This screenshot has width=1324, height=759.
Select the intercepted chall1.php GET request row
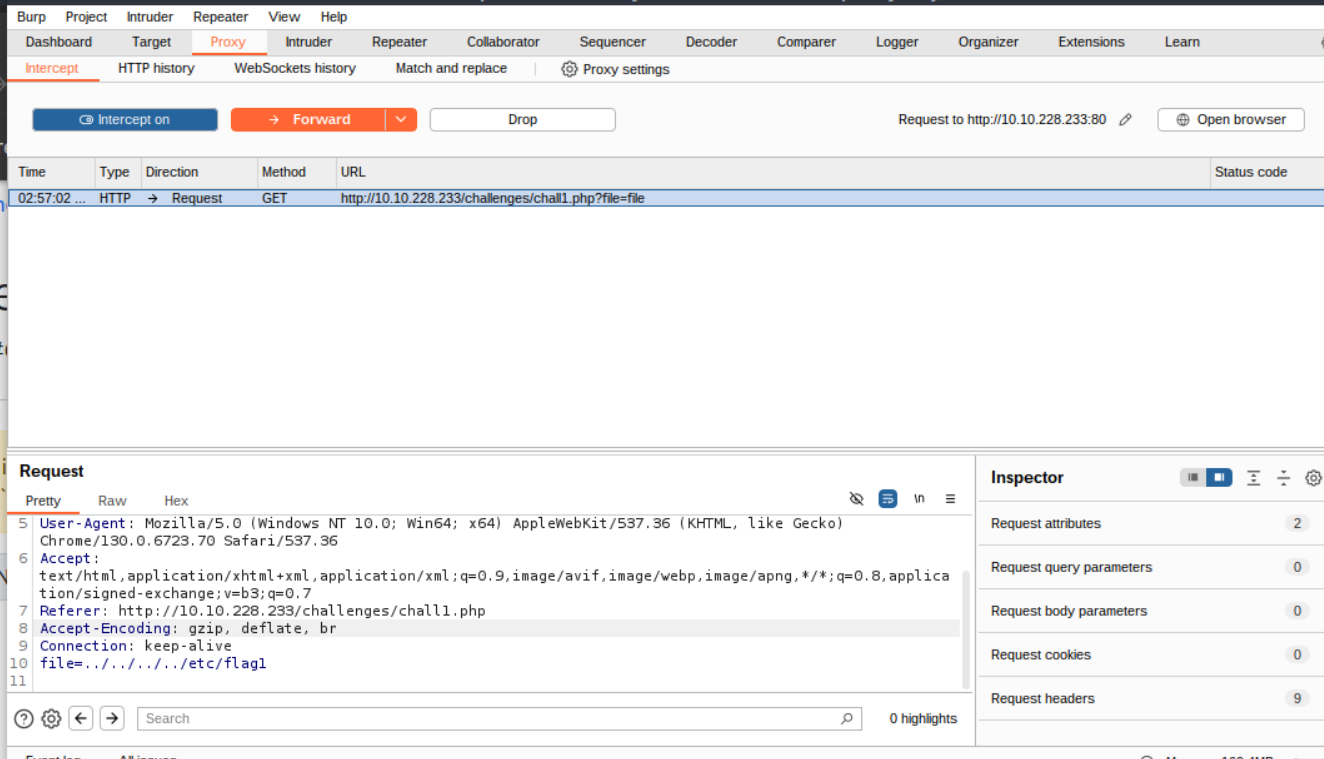665,198
